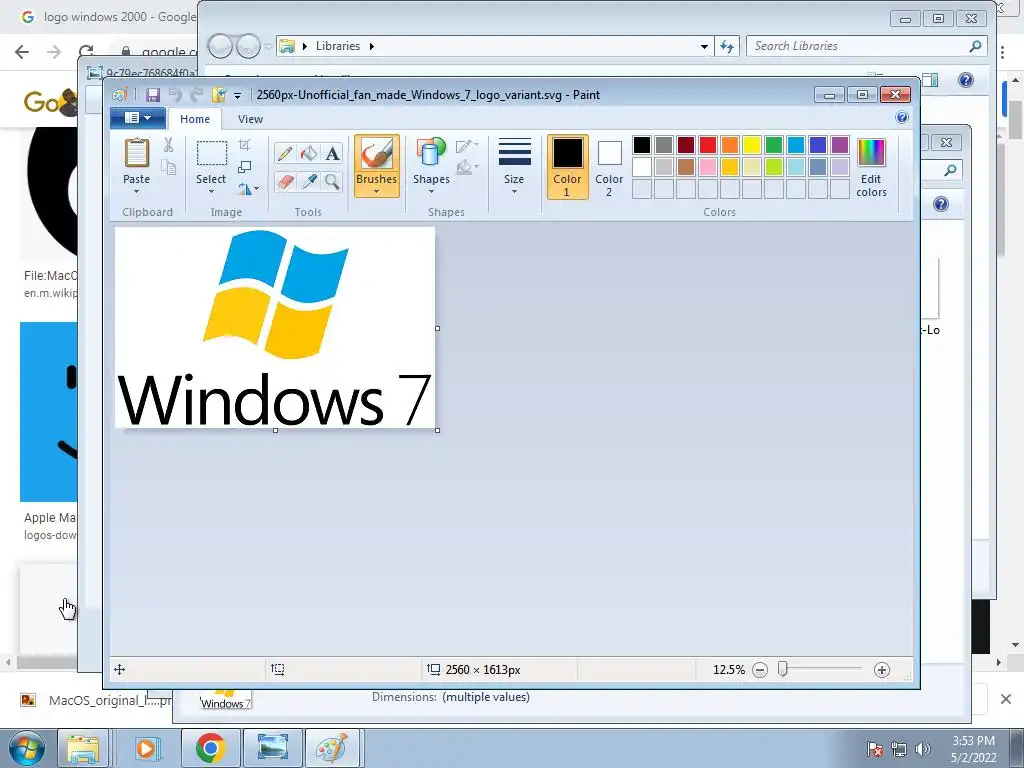Image resolution: width=1024 pixels, height=768 pixels.
Task: Click the 3:53 PM taskbar clock
Action: tap(973, 741)
